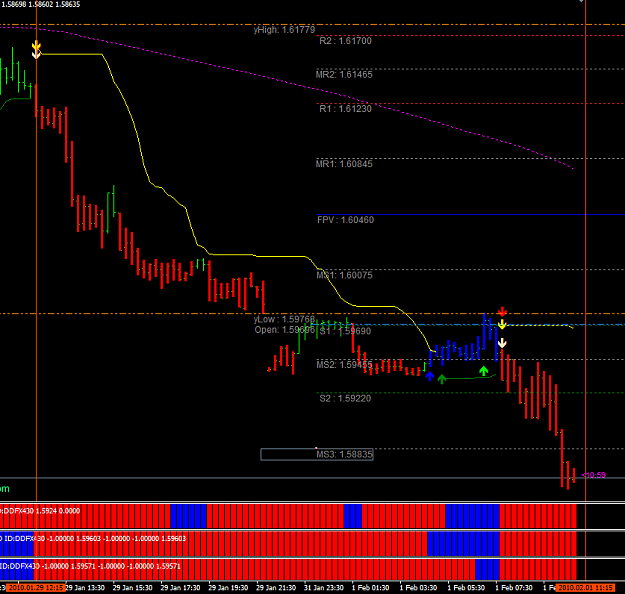Click the 1 Feb 01:30 time label

[x=370, y=588]
